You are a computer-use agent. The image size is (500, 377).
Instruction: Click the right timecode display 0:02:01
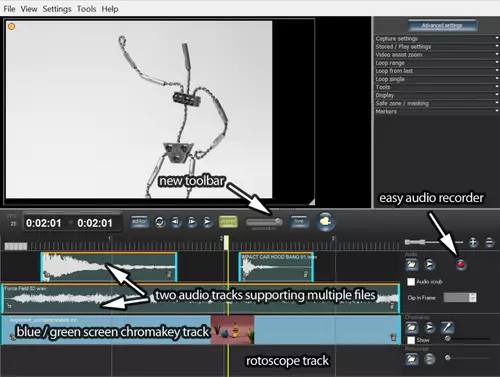click(95, 223)
